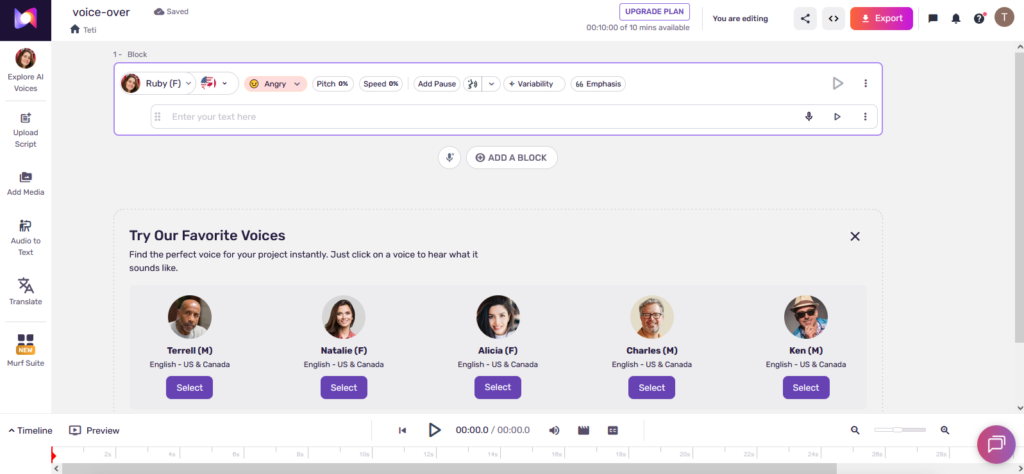Click the pronunciation icon beside Add Pause
The width and height of the screenshot is (1024, 474).
coord(472,84)
